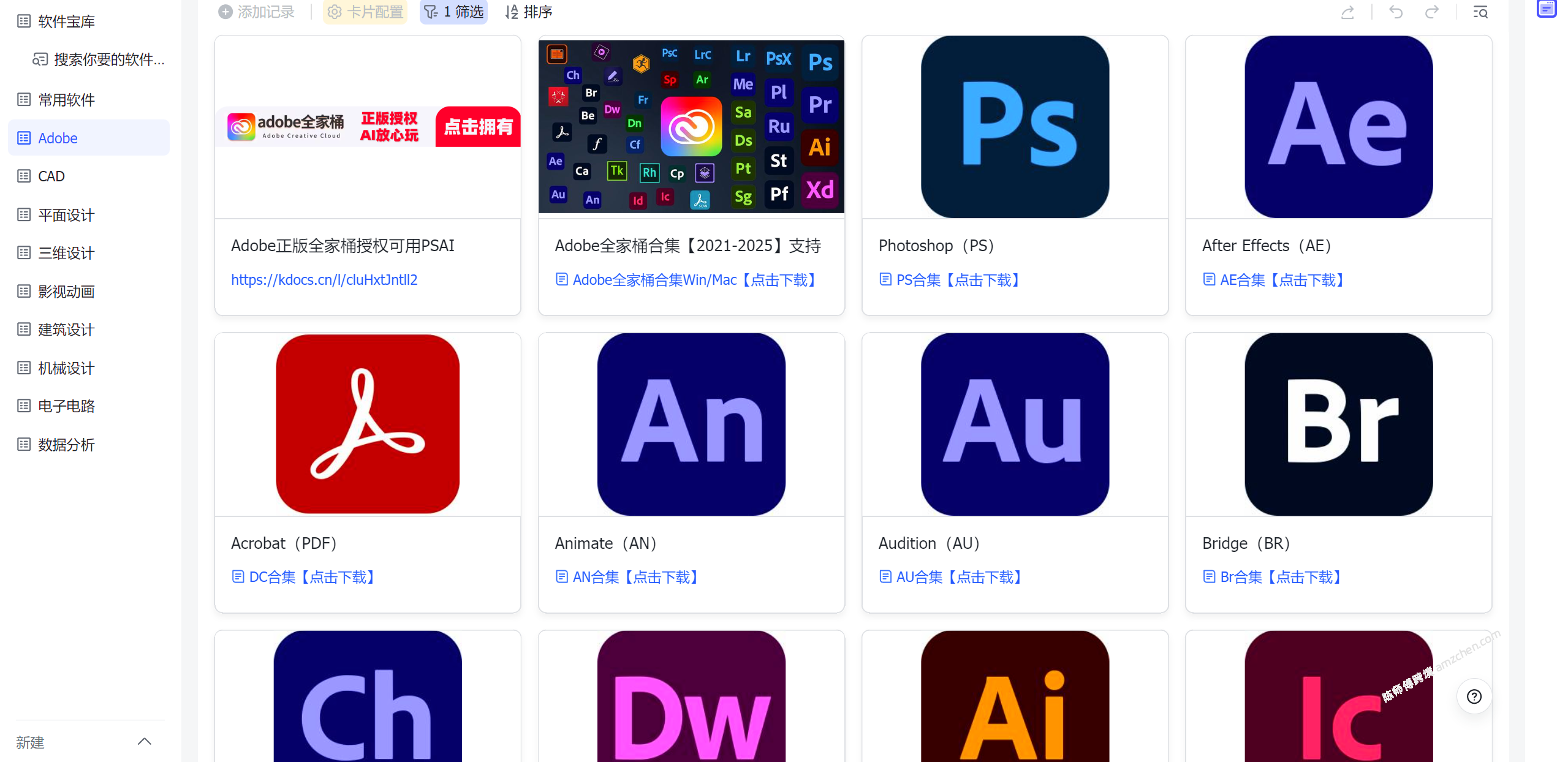Click the Animate An icon thumbnail

(x=691, y=424)
